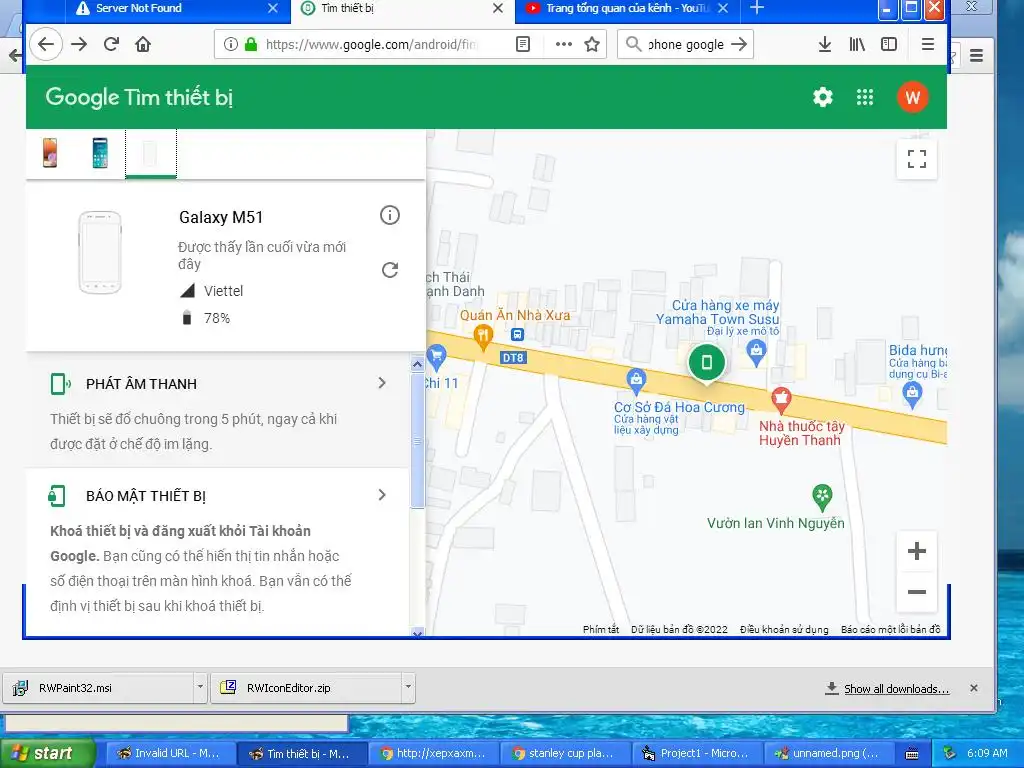The width and height of the screenshot is (1024, 768).
Task: Reload the current page
Action: pos(111,44)
